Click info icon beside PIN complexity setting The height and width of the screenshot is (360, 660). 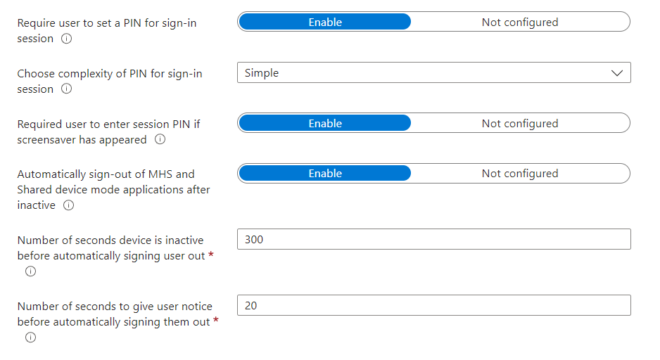coord(67,89)
